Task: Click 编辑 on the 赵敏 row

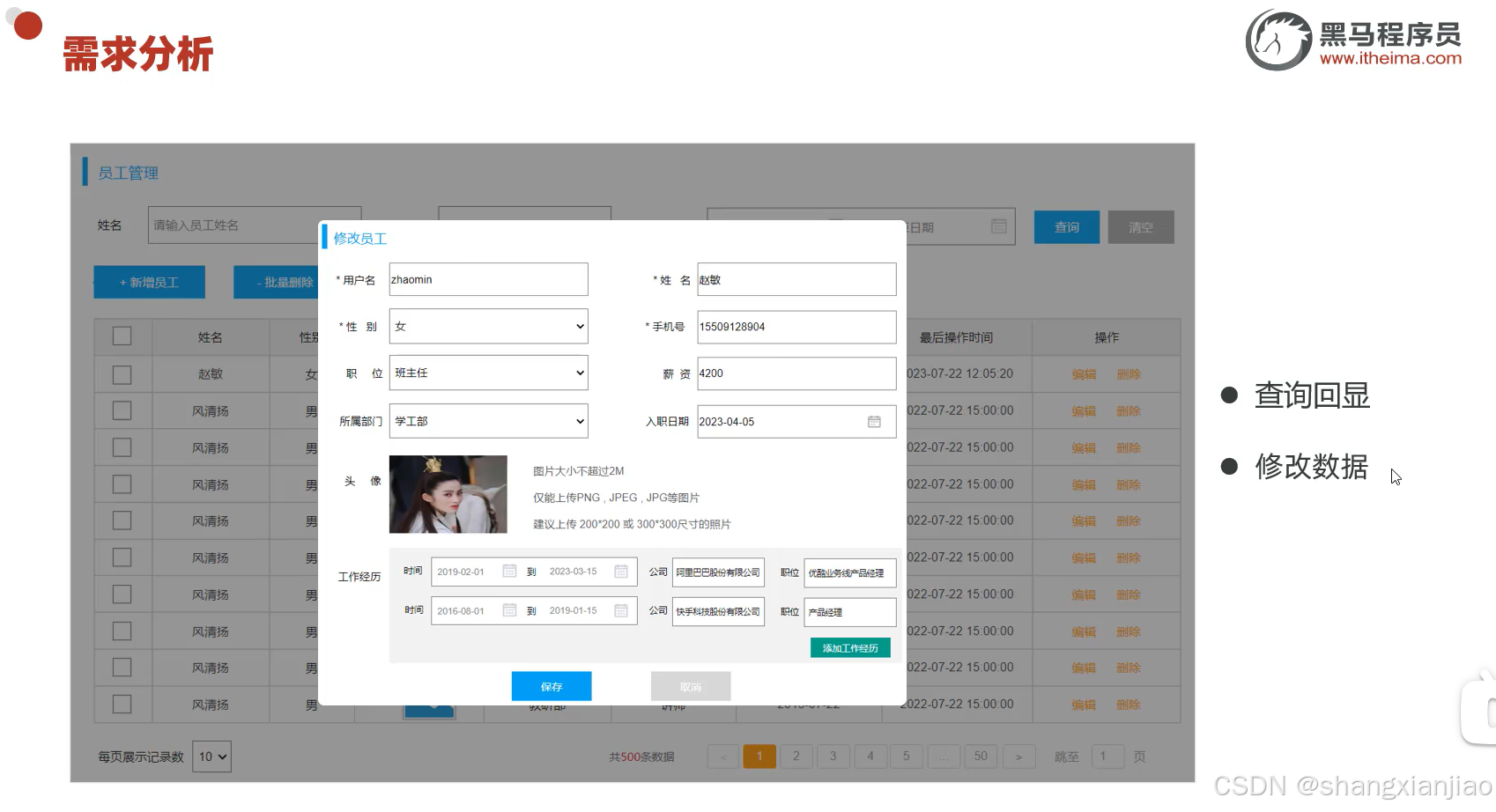Action: click(1083, 373)
